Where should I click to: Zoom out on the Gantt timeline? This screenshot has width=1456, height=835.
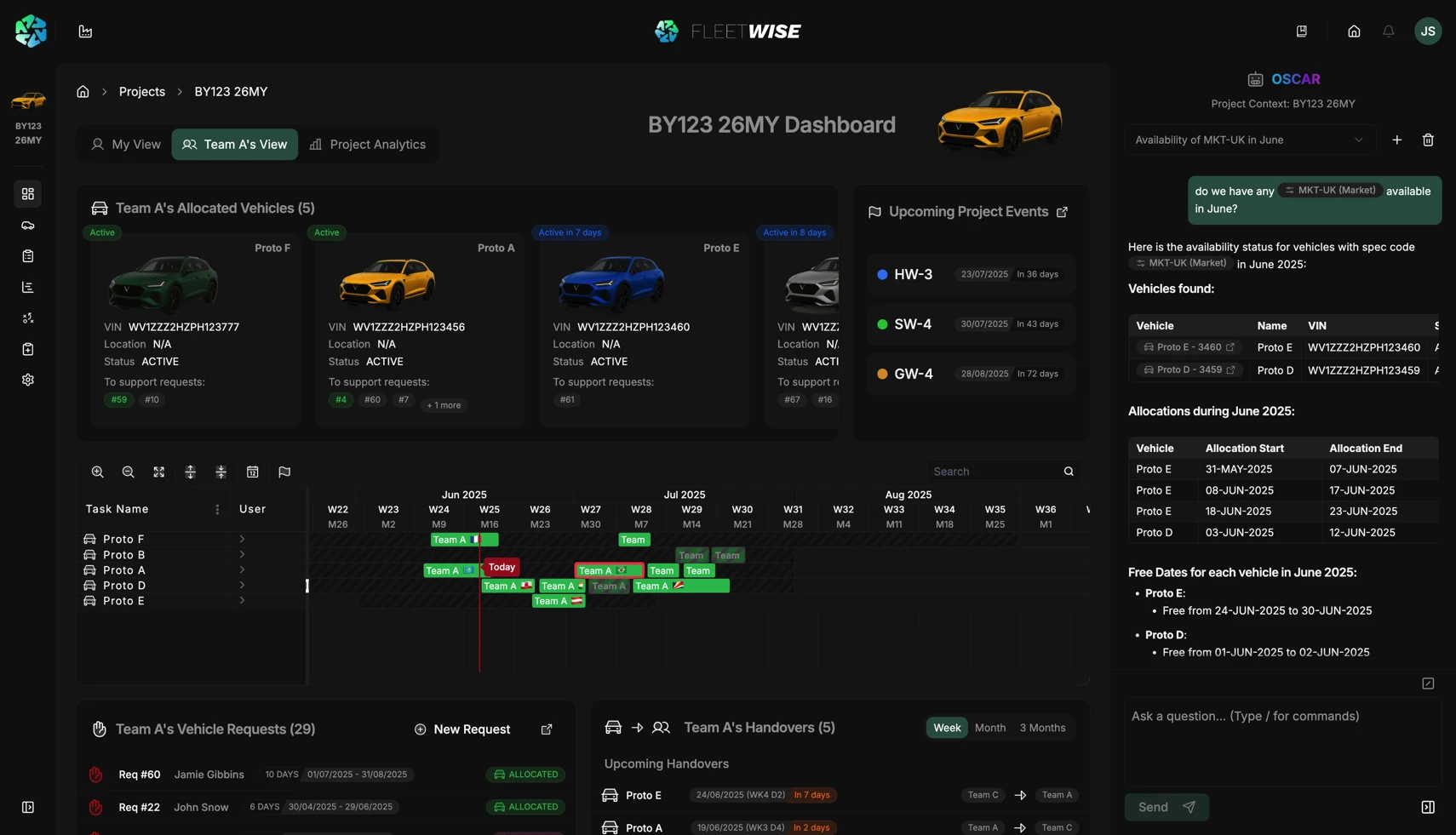tap(129, 472)
